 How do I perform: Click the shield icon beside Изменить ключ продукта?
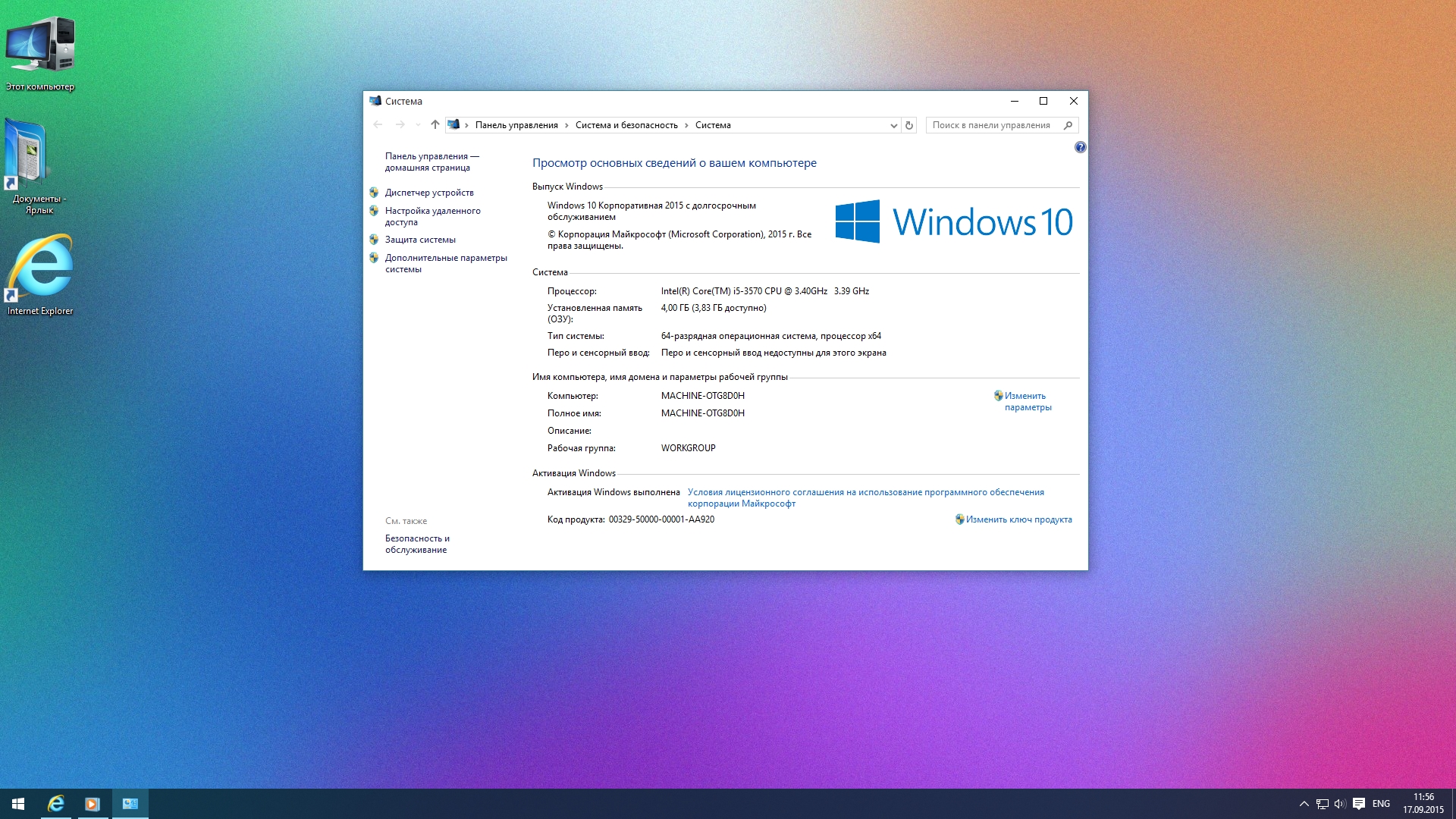(959, 519)
